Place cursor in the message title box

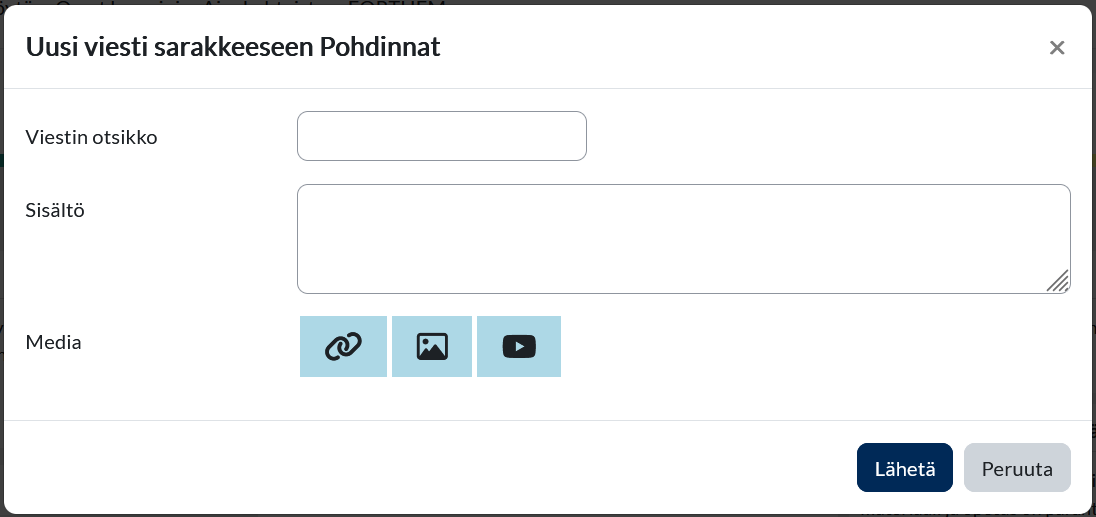[x=442, y=136]
